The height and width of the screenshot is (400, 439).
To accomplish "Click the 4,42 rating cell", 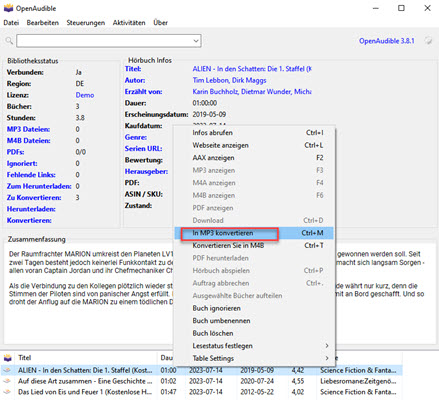I will 298,370.
